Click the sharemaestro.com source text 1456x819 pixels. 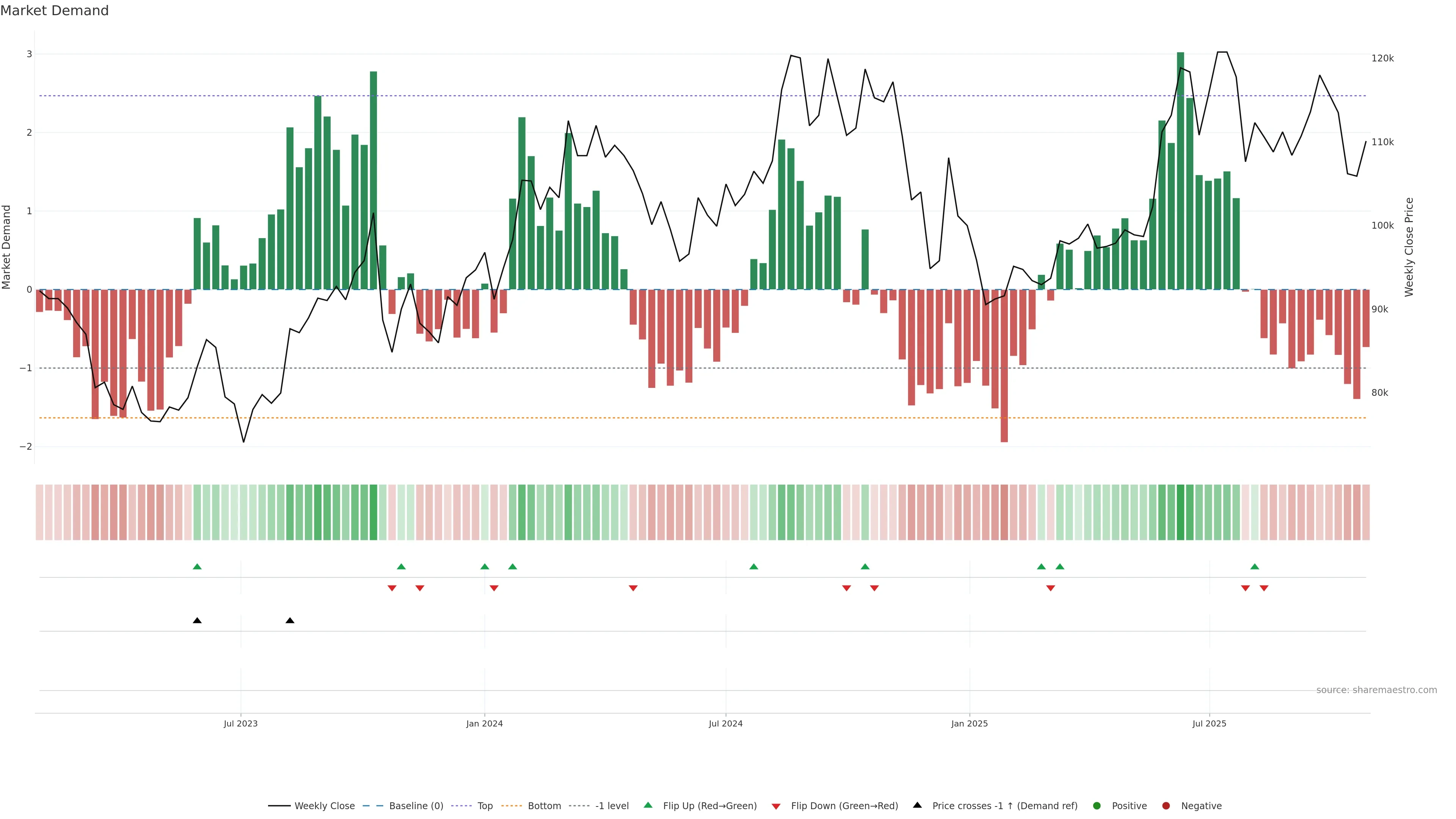(1376, 690)
